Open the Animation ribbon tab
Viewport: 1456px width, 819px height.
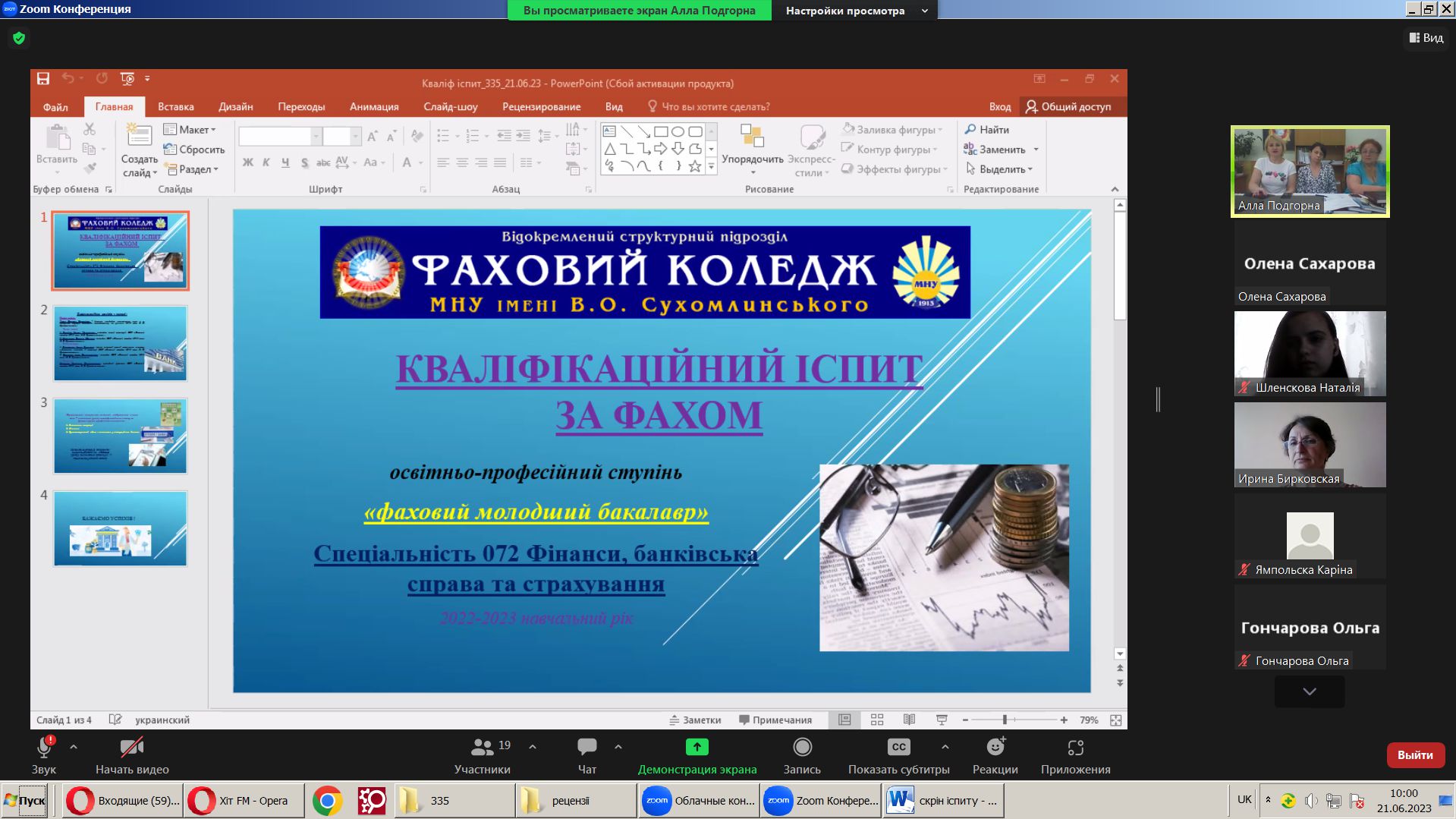(x=374, y=107)
